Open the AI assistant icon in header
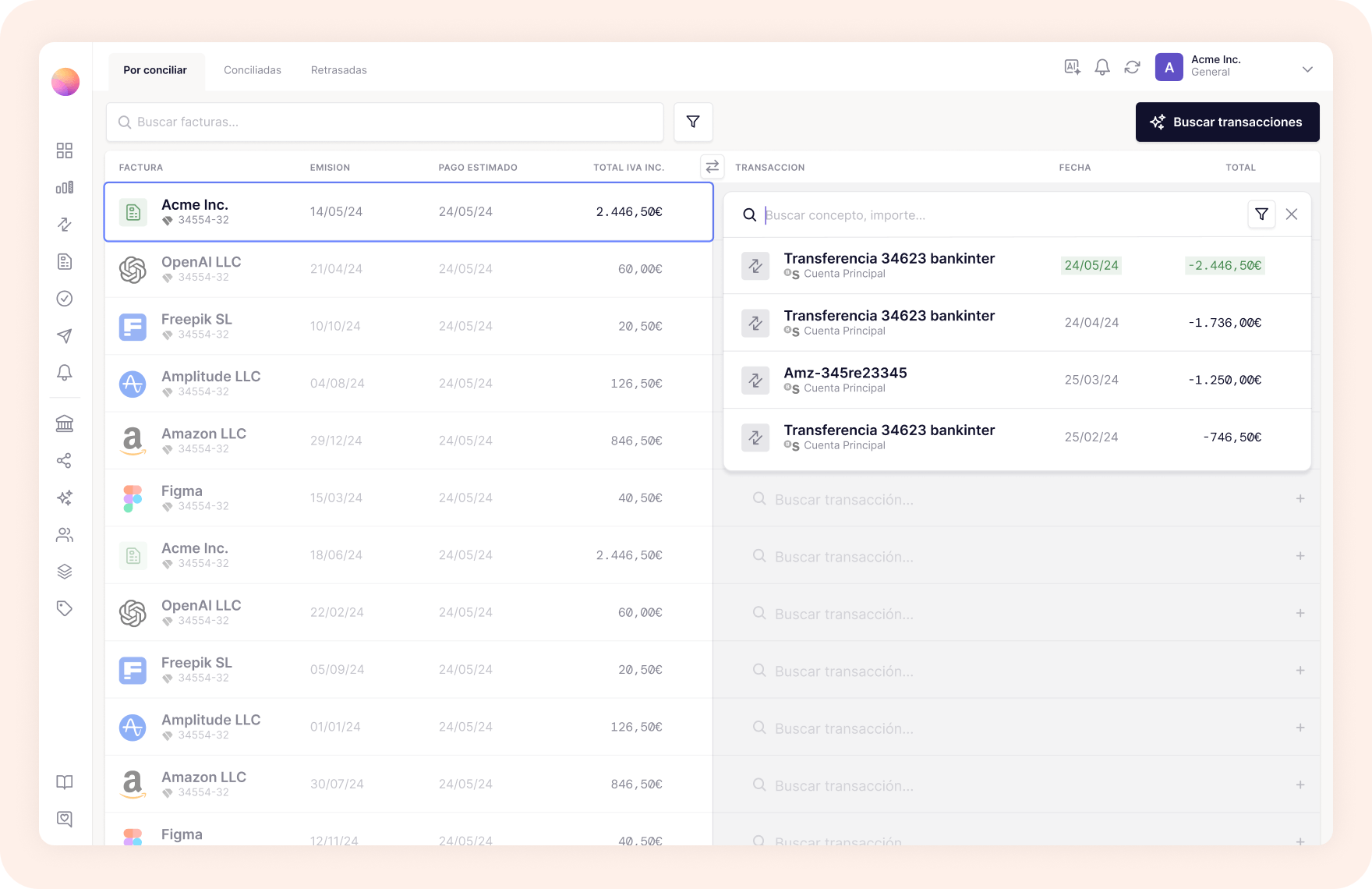1372x889 pixels. pyautogui.click(x=1072, y=68)
